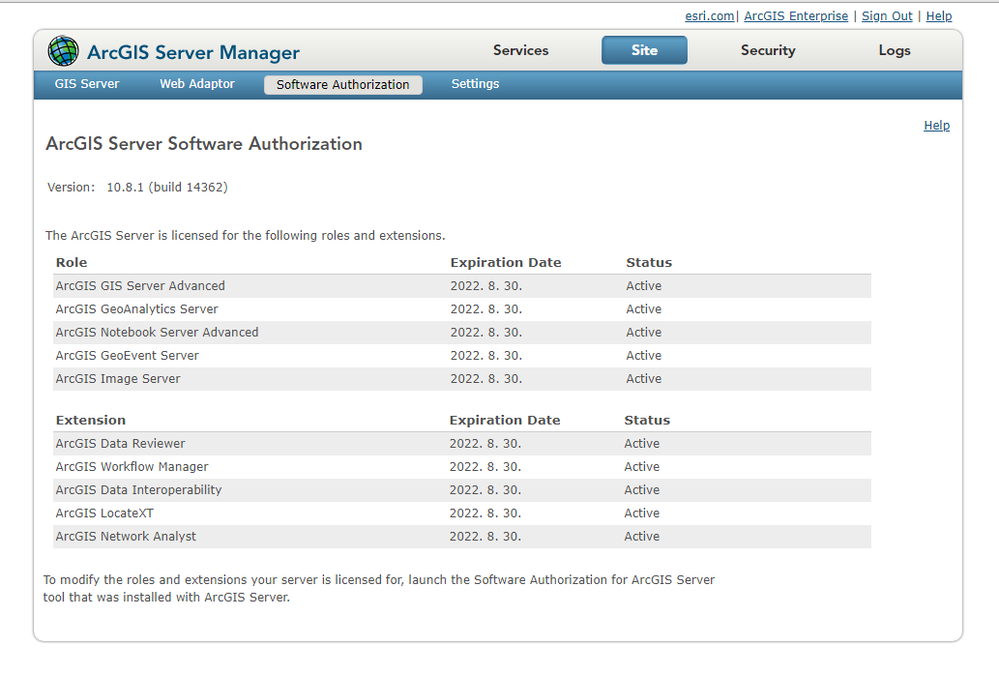This screenshot has width=999, height=674.
Task: Open the Settings subtab
Action: click(x=475, y=85)
